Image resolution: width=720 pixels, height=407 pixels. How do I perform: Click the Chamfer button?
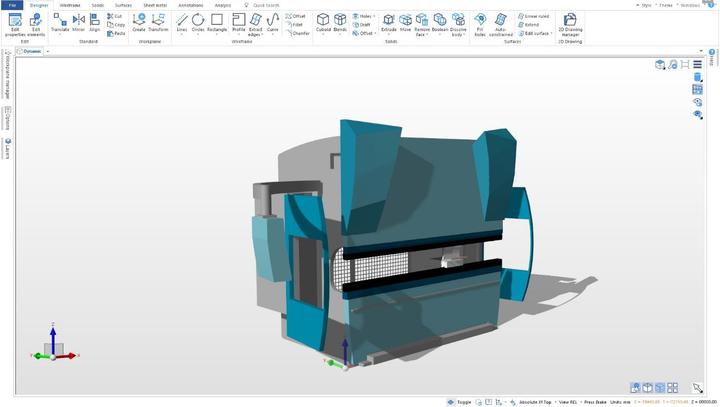[300, 33]
